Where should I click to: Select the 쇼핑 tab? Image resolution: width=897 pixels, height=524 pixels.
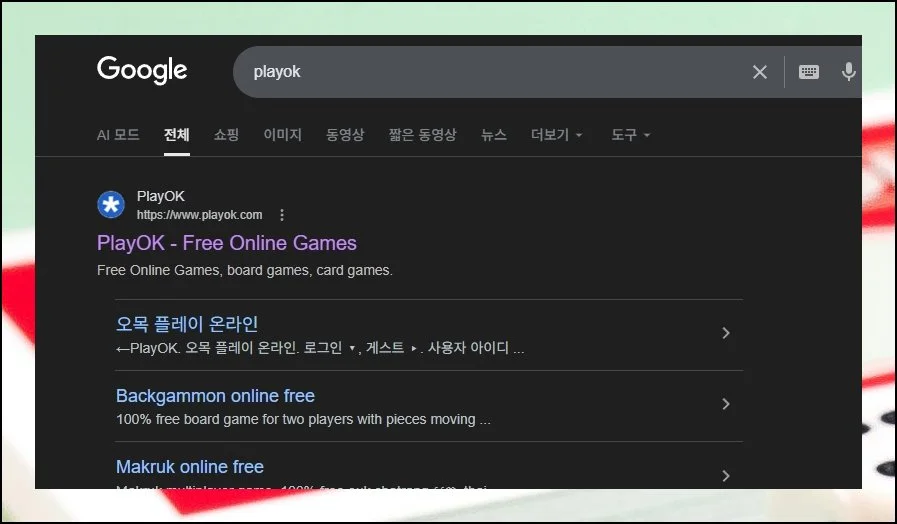tap(226, 135)
